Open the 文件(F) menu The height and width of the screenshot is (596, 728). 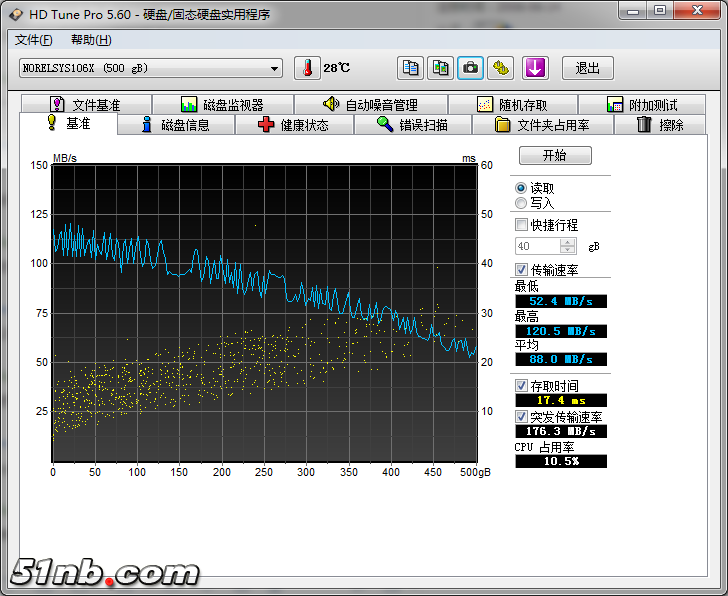tap(33, 40)
